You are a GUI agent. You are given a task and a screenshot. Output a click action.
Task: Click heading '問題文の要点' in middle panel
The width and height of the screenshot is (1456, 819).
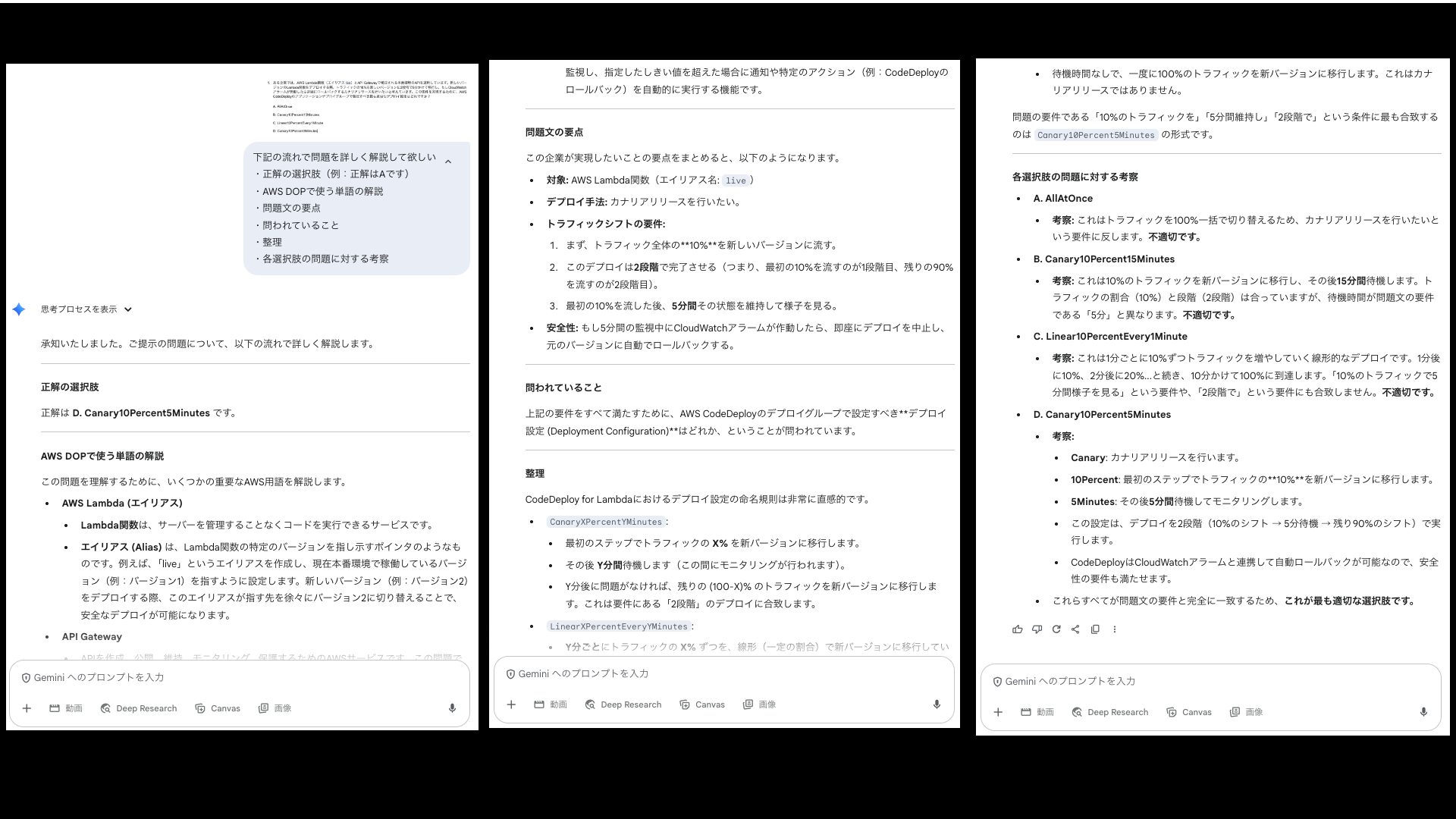click(554, 133)
